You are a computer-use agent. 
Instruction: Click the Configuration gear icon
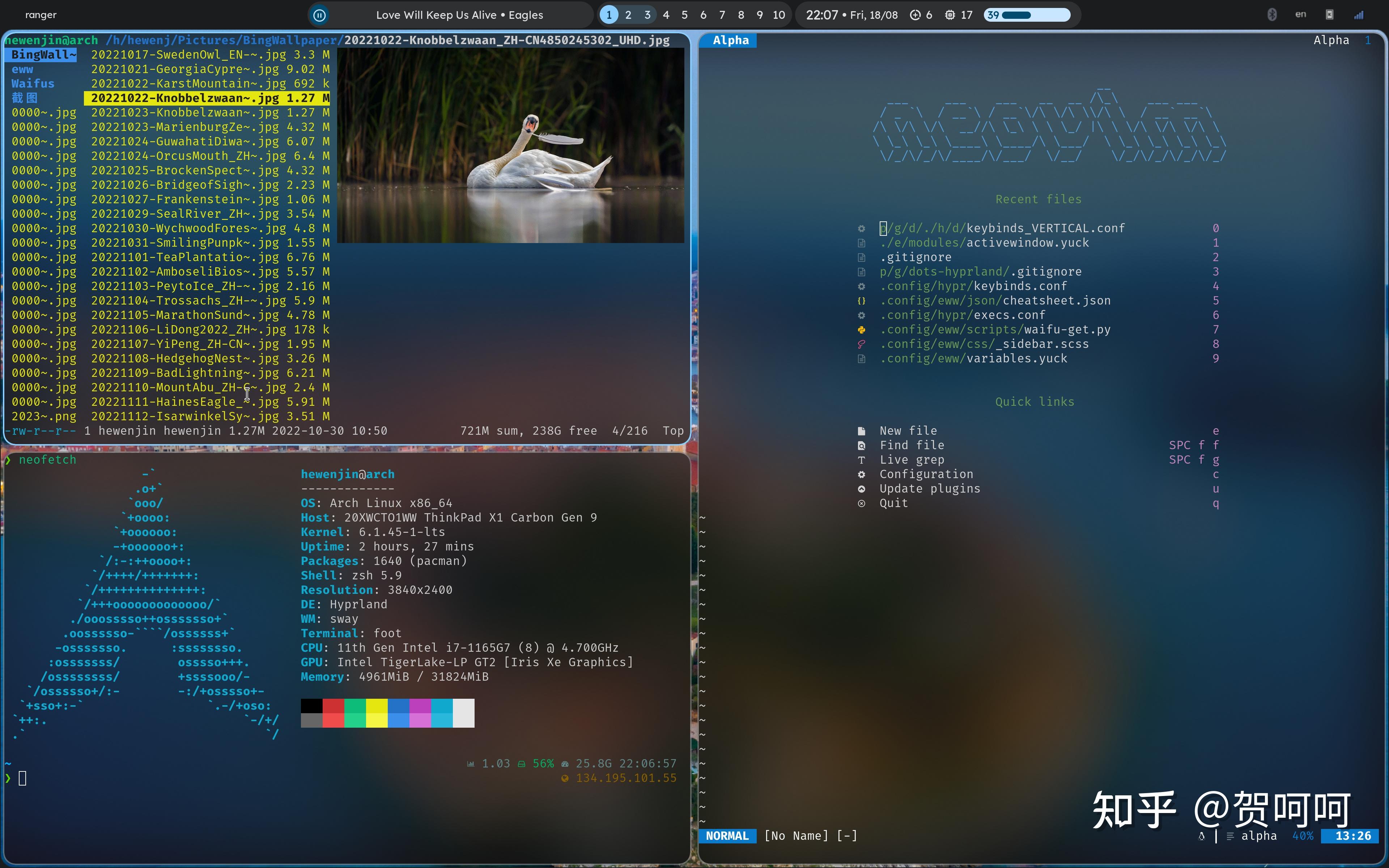(x=861, y=474)
